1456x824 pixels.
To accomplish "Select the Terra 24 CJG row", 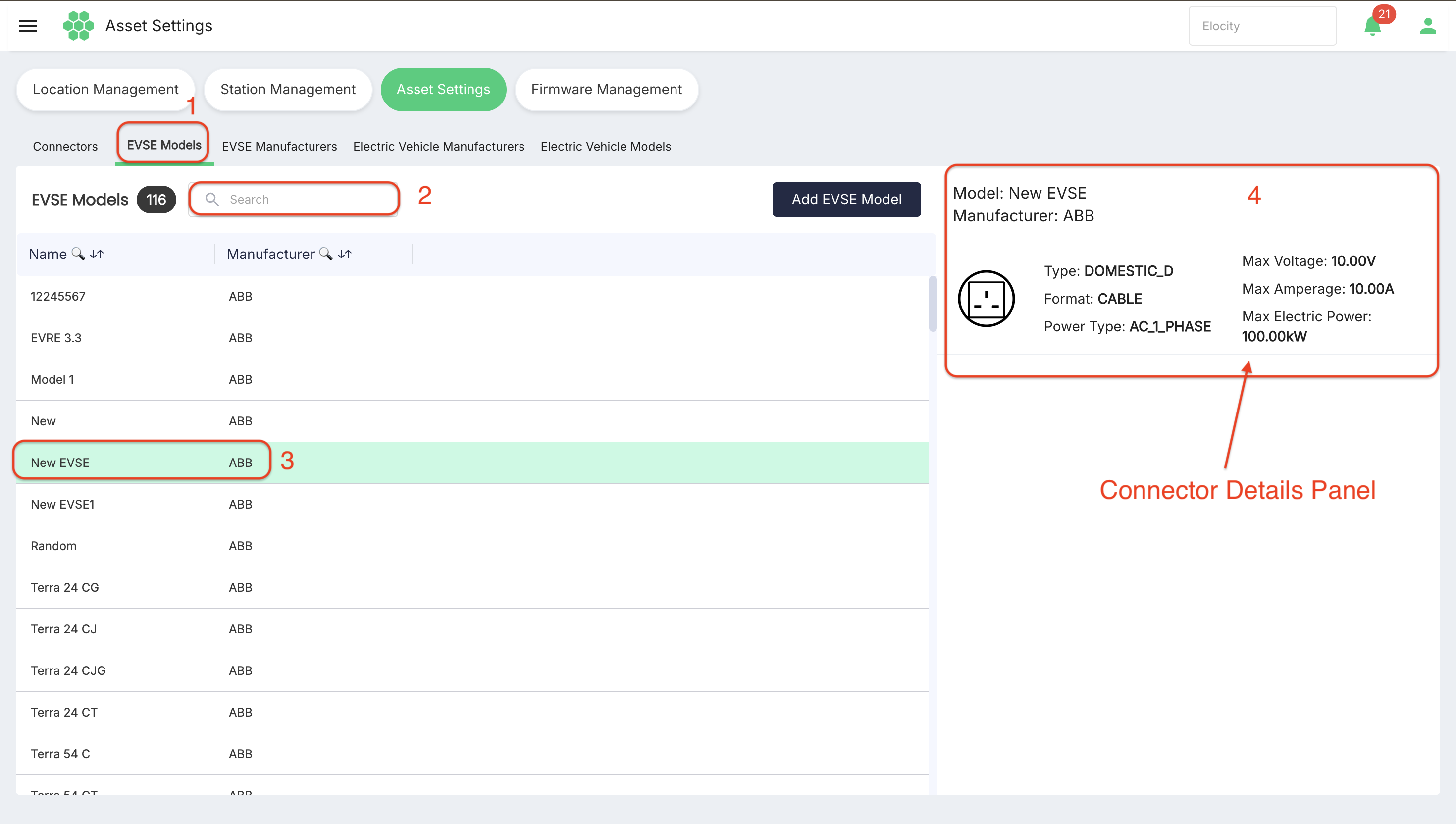I will (472, 670).
